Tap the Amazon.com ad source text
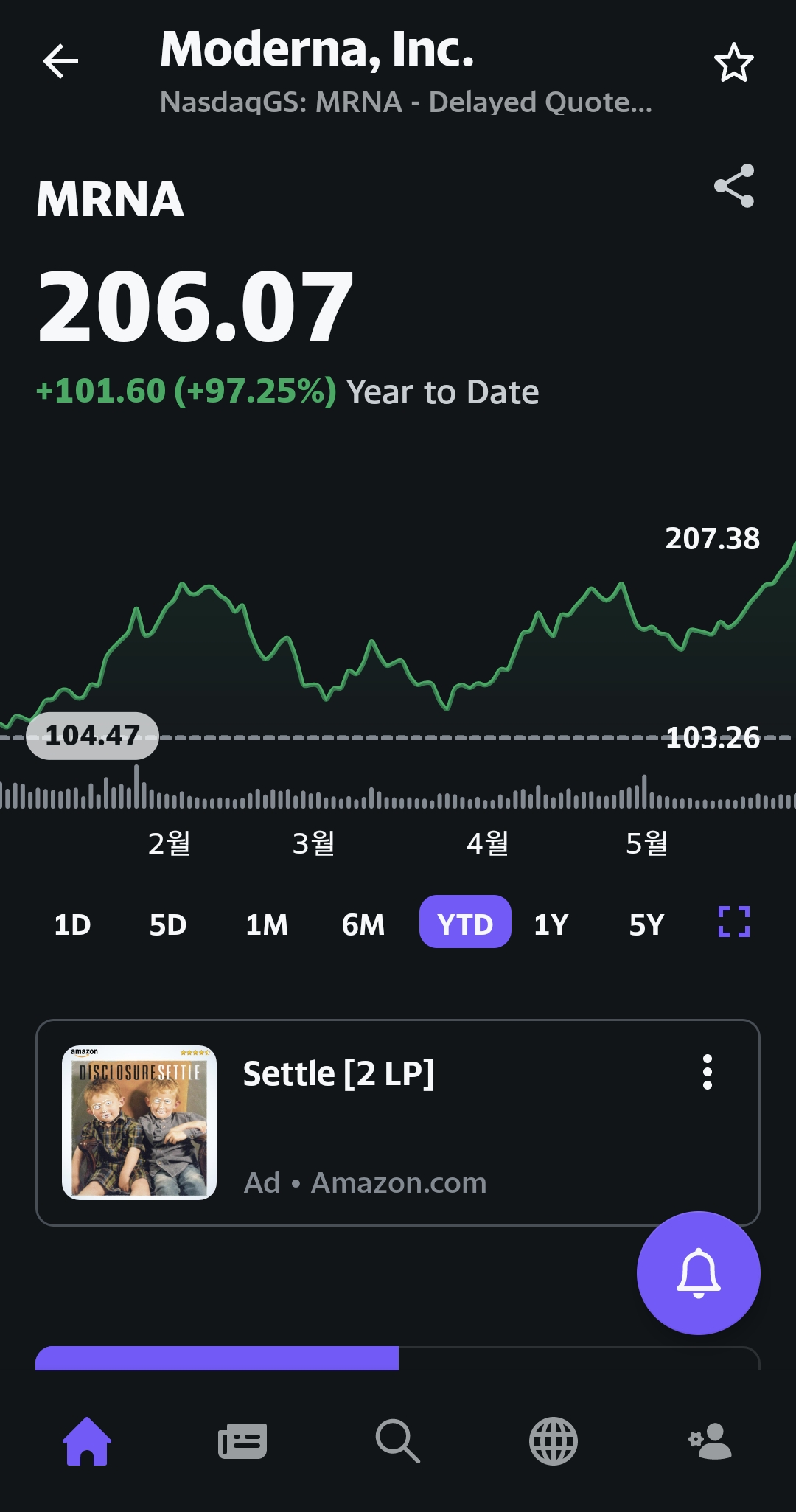 pyautogui.click(x=399, y=1182)
